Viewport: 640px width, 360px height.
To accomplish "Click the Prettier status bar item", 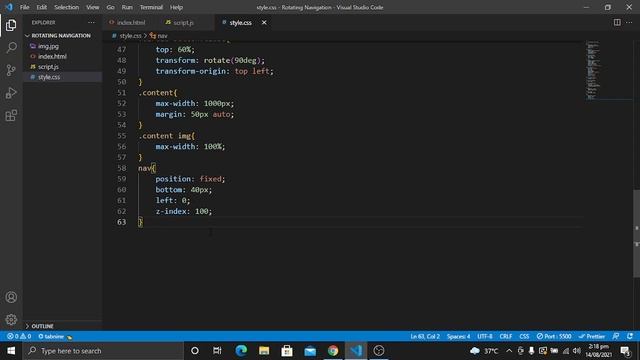I will 592,336.
